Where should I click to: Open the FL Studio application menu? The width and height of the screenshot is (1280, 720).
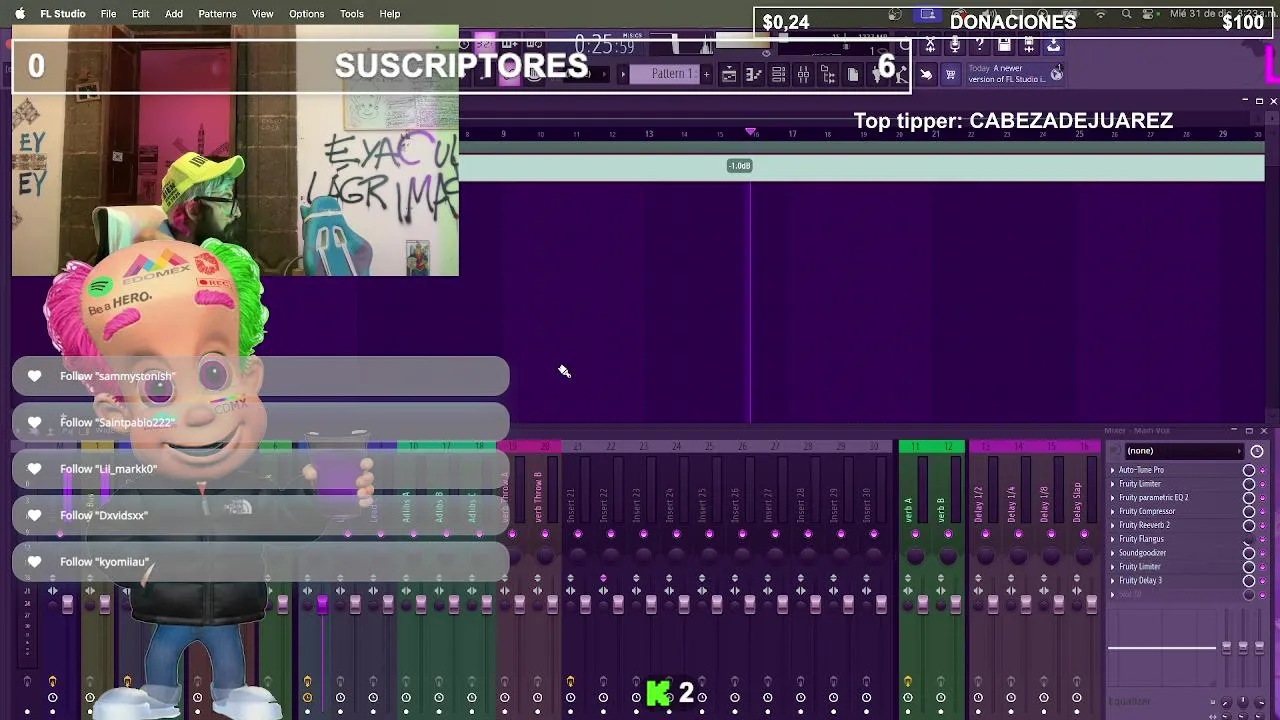[63, 14]
